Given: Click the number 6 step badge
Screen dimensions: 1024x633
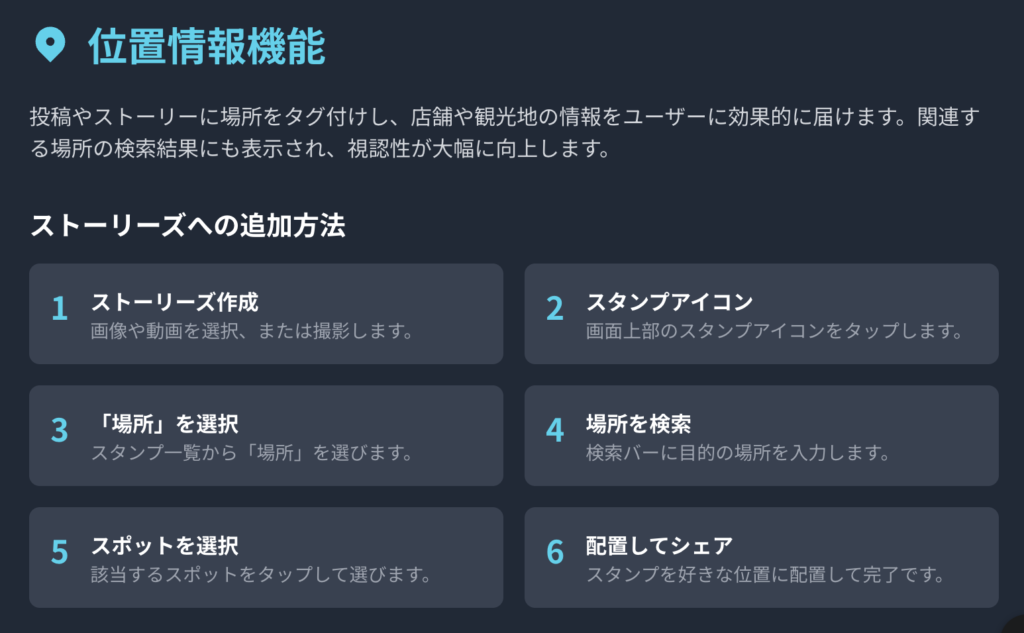Looking at the screenshot, I should tap(555, 552).
